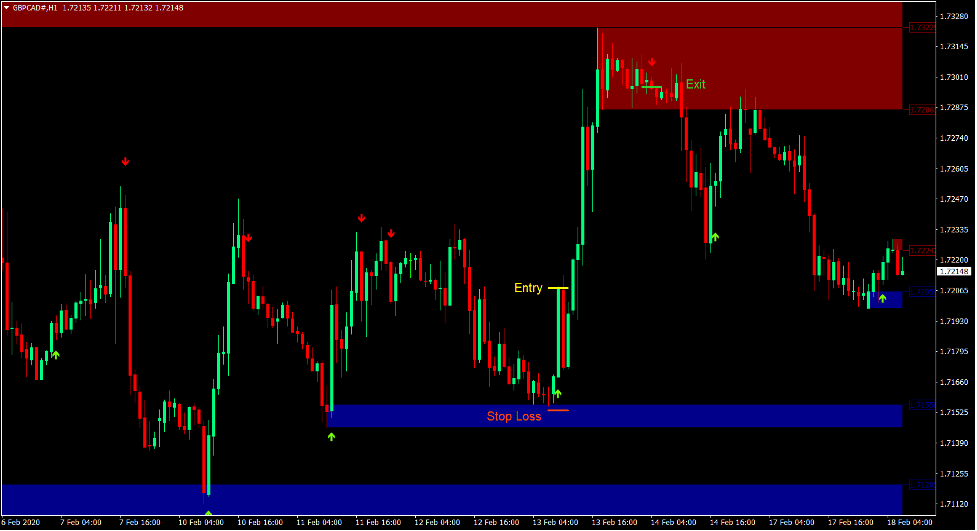The height and width of the screenshot is (531, 977).
Task: Click the green buy arrow below the Entry candle
Action: (558, 393)
